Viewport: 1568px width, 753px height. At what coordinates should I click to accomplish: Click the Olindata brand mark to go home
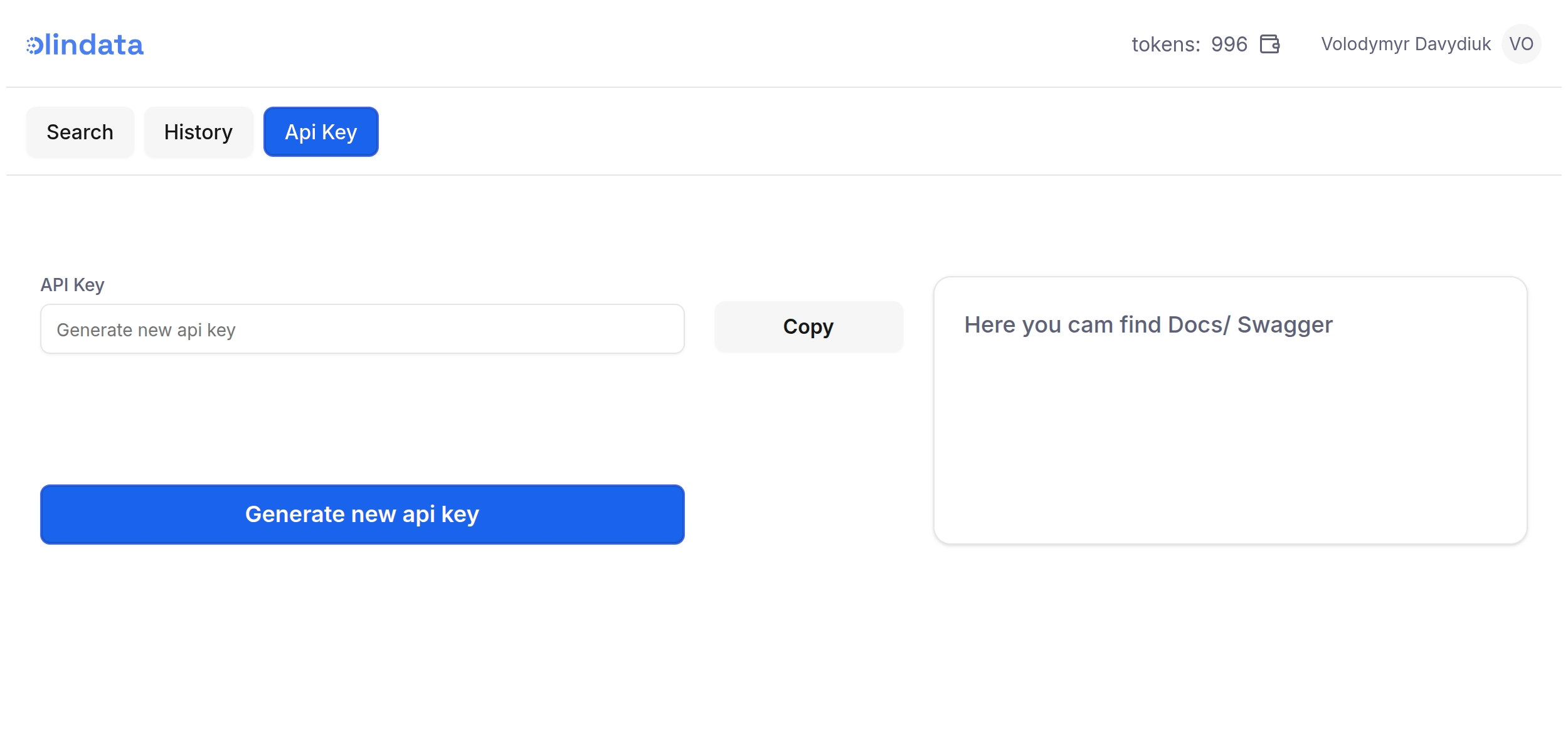tap(85, 44)
